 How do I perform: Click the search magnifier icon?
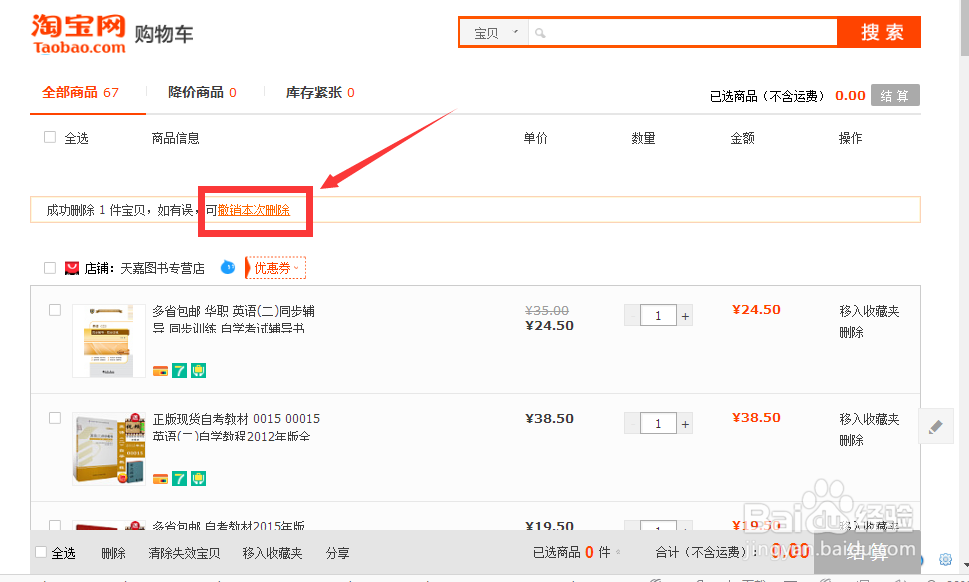coord(539,32)
